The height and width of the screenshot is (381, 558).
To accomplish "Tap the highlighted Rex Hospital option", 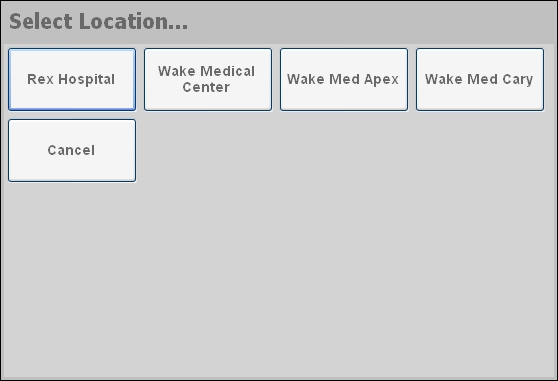I will [x=72, y=79].
